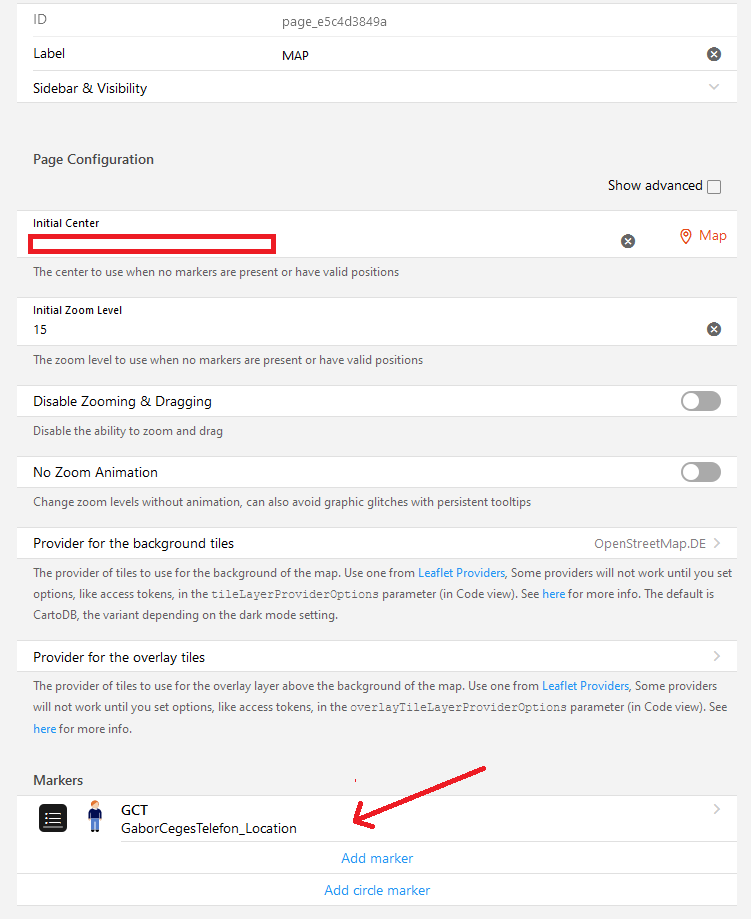This screenshot has width=751, height=919.
Task: Open Leaflet Providers link for overlay tiles
Action: (585, 686)
